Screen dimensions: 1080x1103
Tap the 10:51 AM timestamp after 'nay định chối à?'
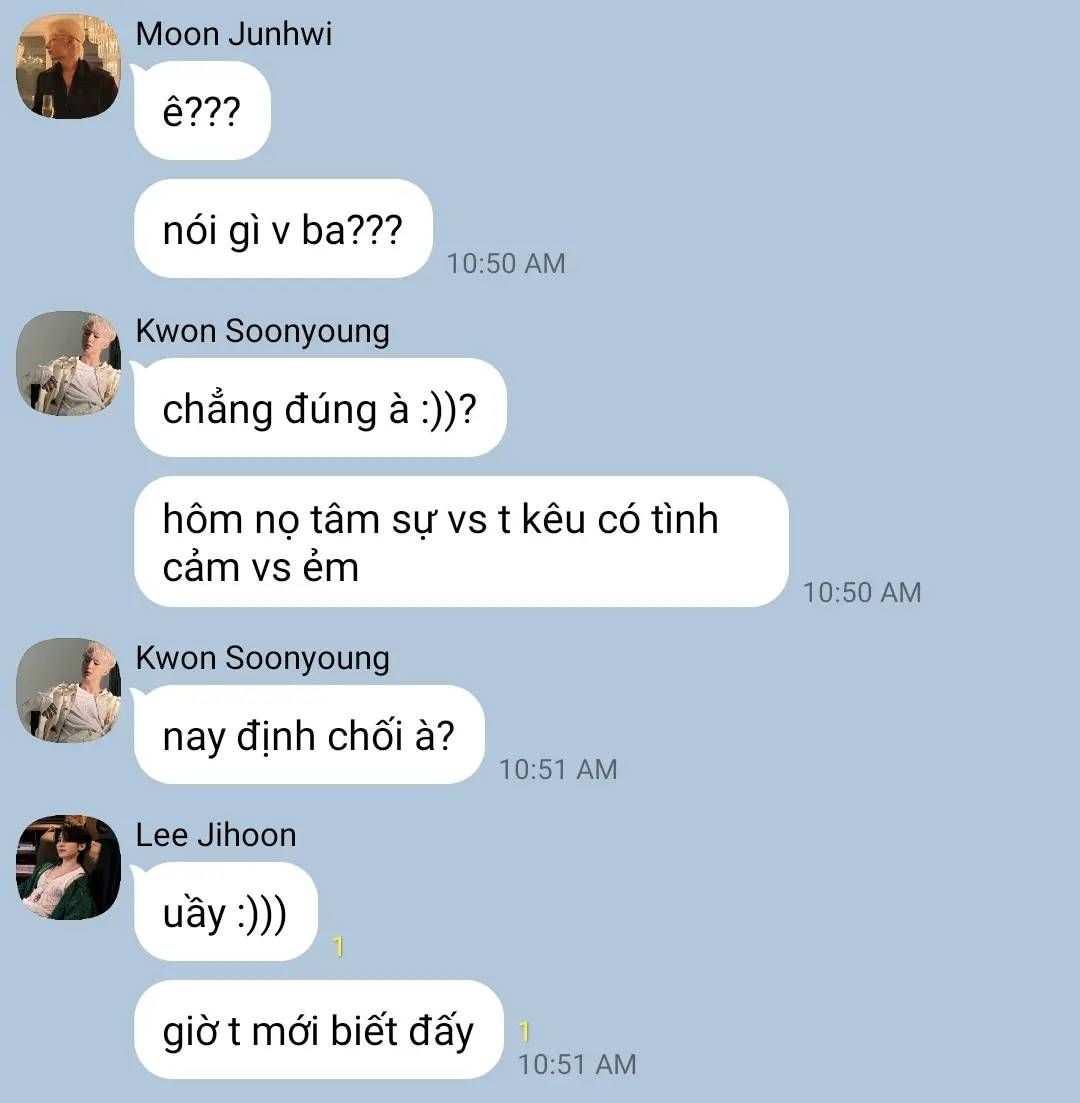(558, 770)
